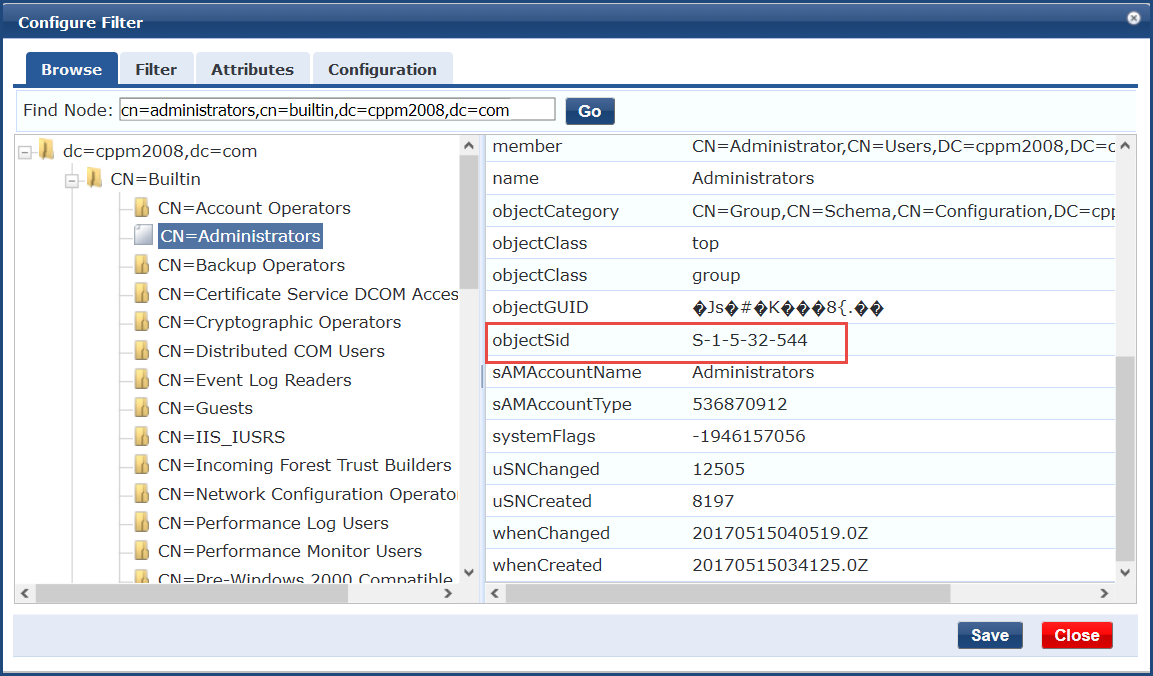
Task: Click the folder icon beside CN=Performance Monitor Users
Action: pyautogui.click(x=142, y=551)
